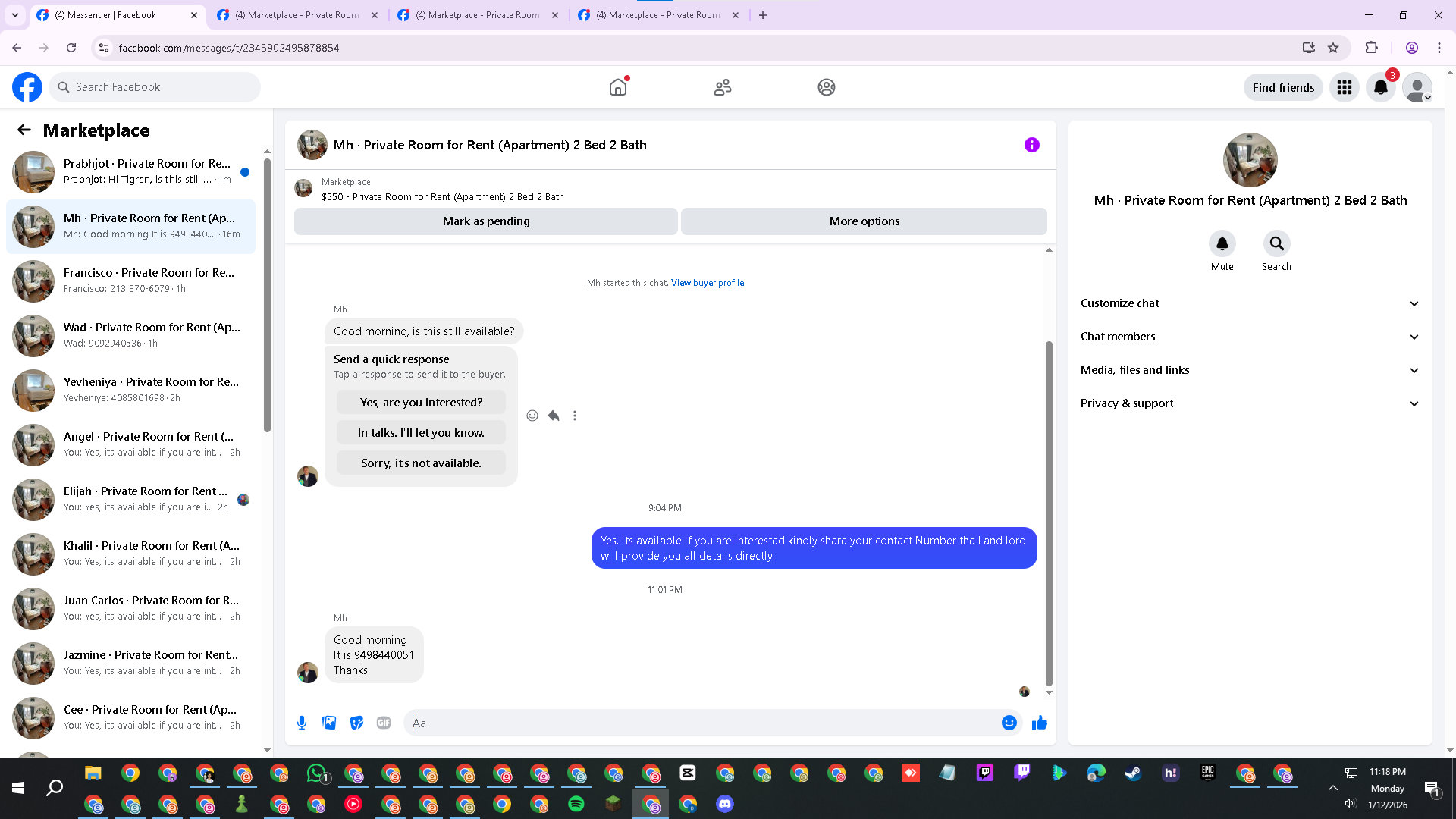Image resolution: width=1456 pixels, height=819 pixels.
Task: Switch to second Marketplace browser tab
Action: [x=478, y=15]
